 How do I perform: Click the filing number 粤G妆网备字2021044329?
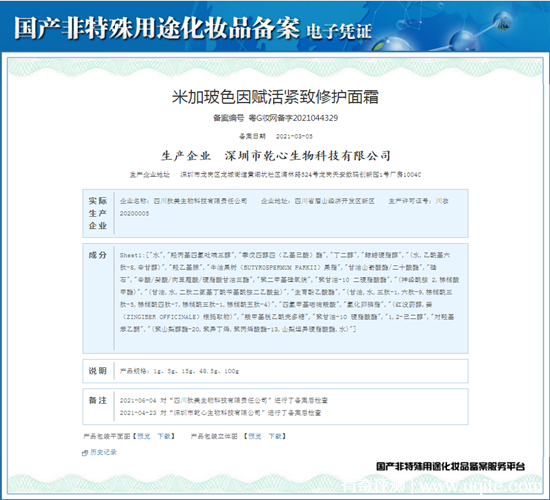[x=293, y=118]
